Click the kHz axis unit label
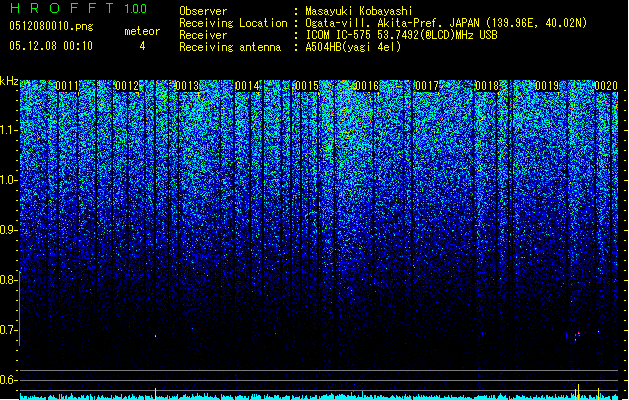Image resolution: width=629 pixels, height=400 pixels. [x=9, y=81]
